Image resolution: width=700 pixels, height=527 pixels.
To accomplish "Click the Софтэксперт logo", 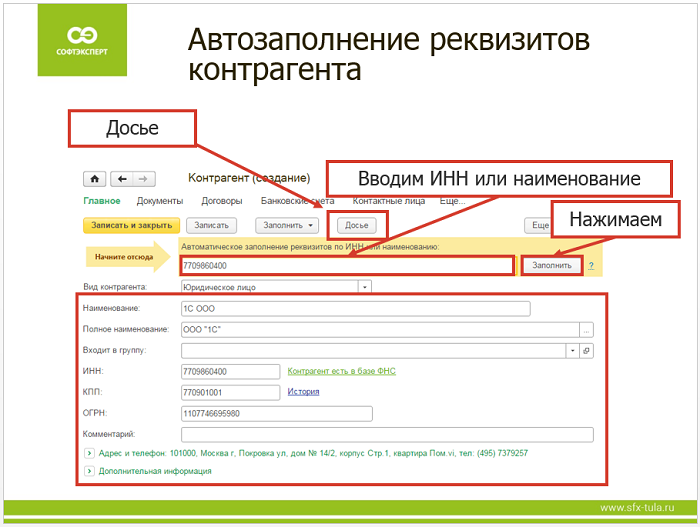I will (82, 40).
